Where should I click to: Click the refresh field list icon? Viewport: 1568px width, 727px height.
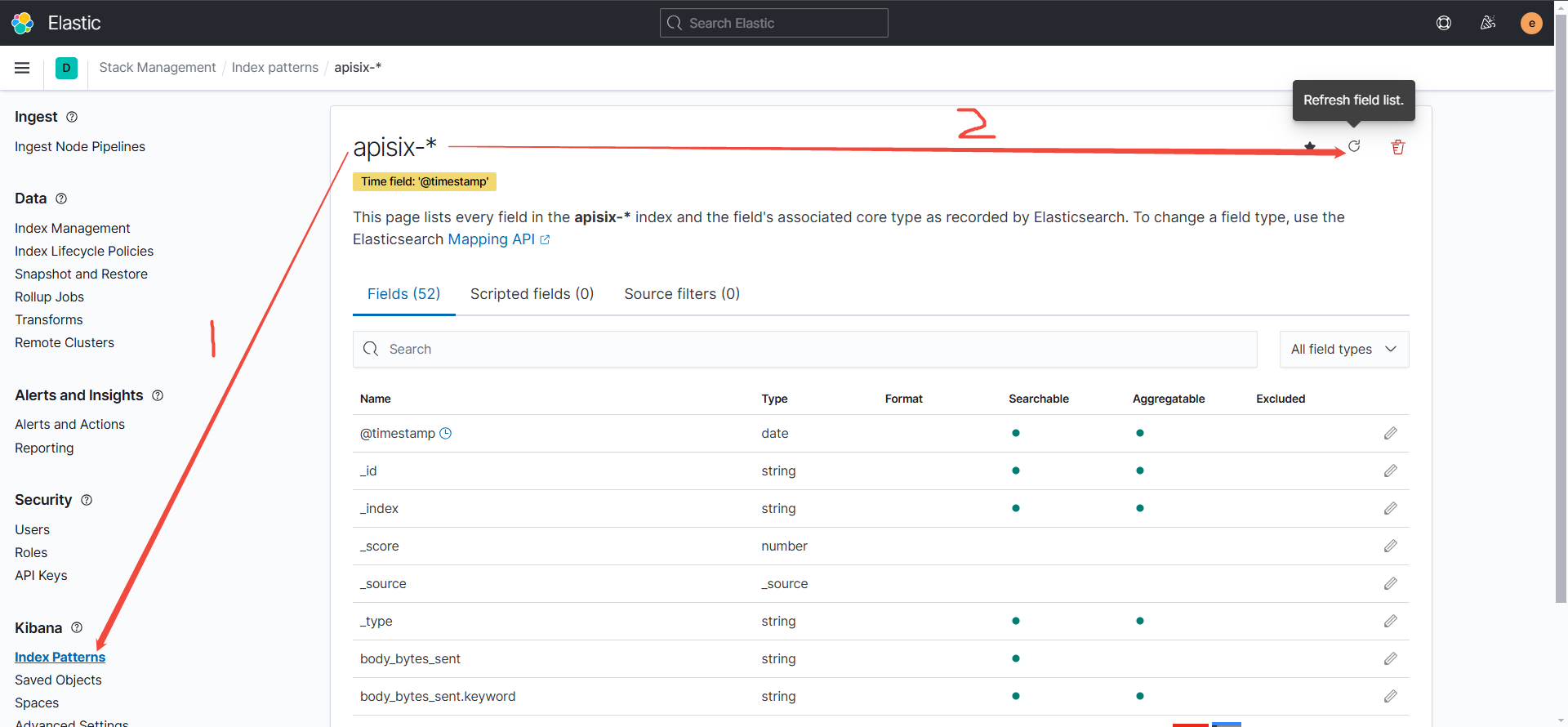click(1354, 146)
